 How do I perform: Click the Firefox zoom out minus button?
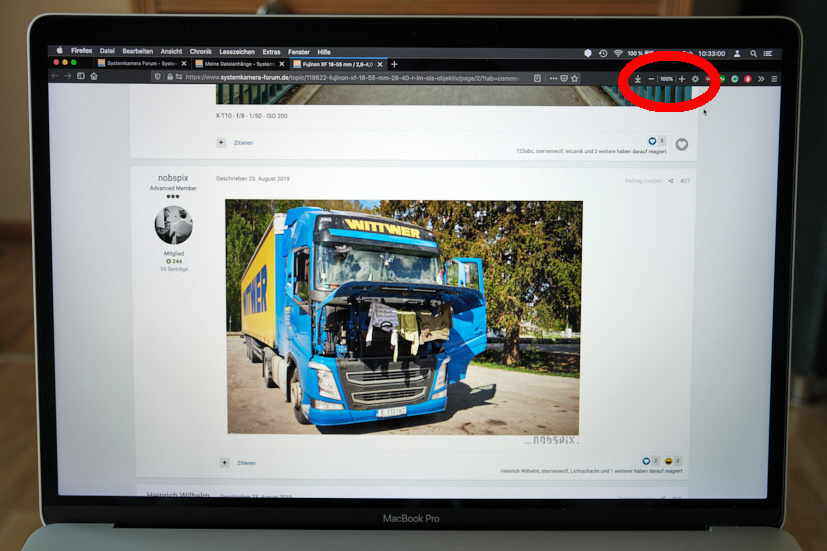click(652, 78)
